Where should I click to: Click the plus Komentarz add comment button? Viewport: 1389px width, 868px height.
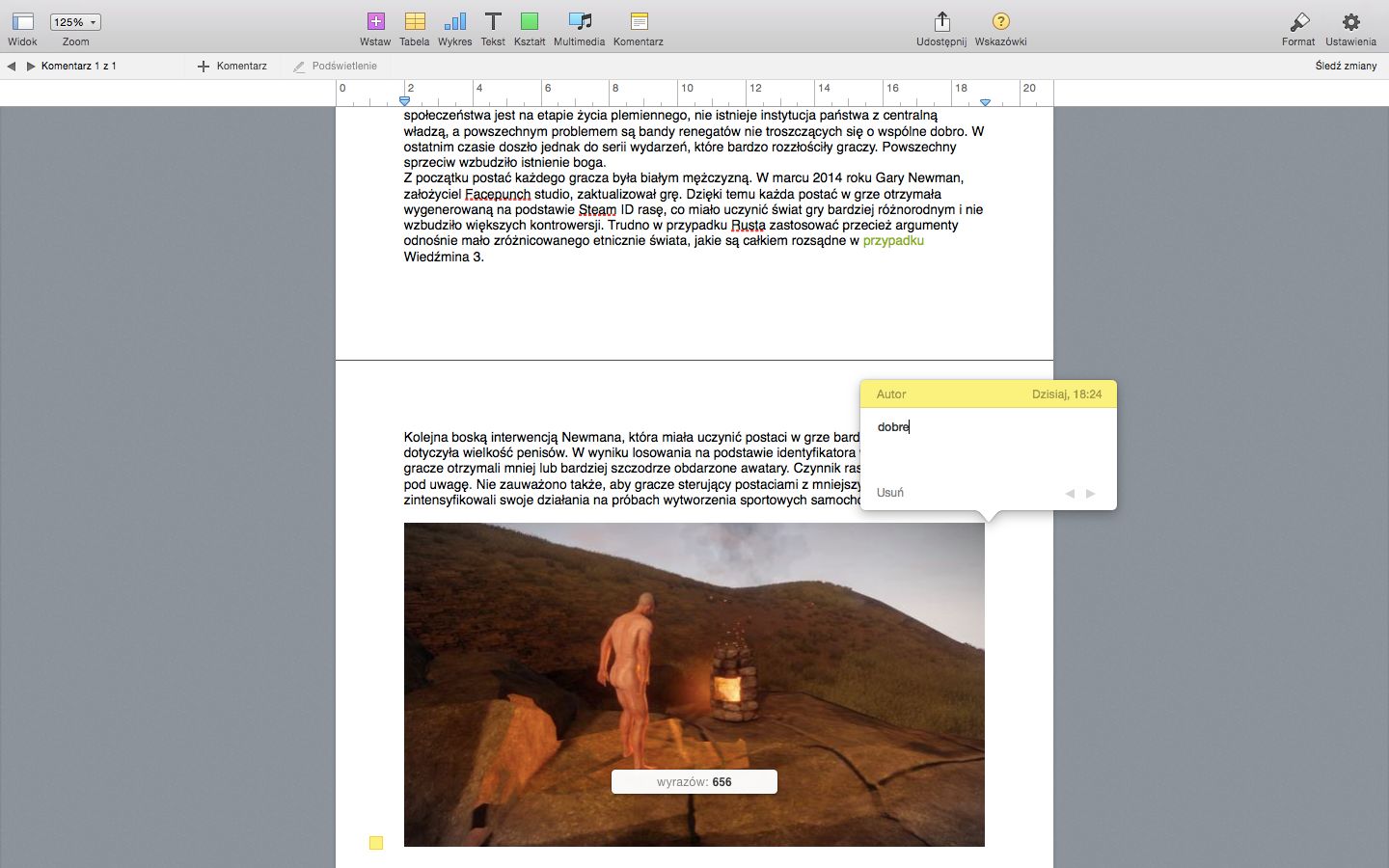pyautogui.click(x=232, y=66)
